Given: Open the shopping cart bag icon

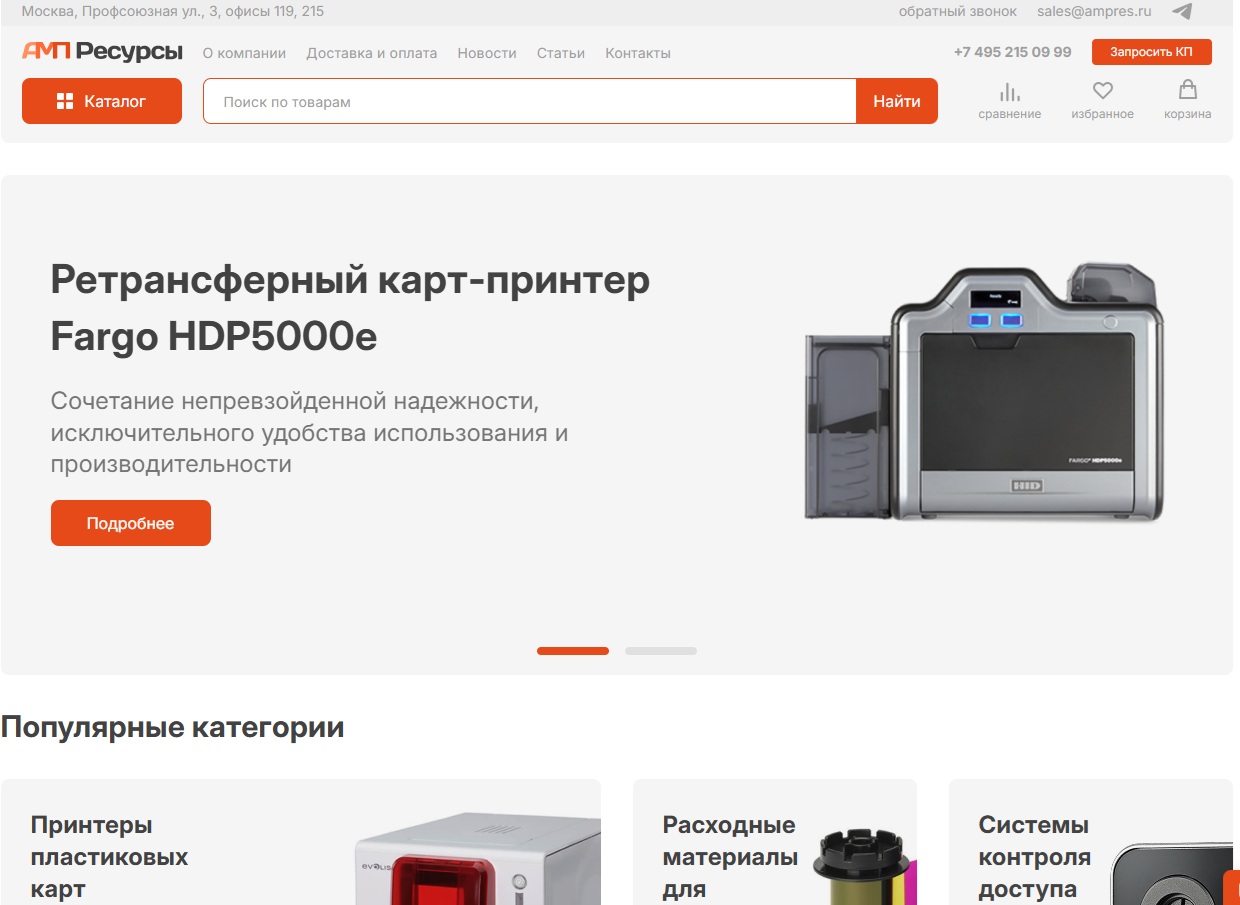Looking at the screenshot, I should [1187, 91].
